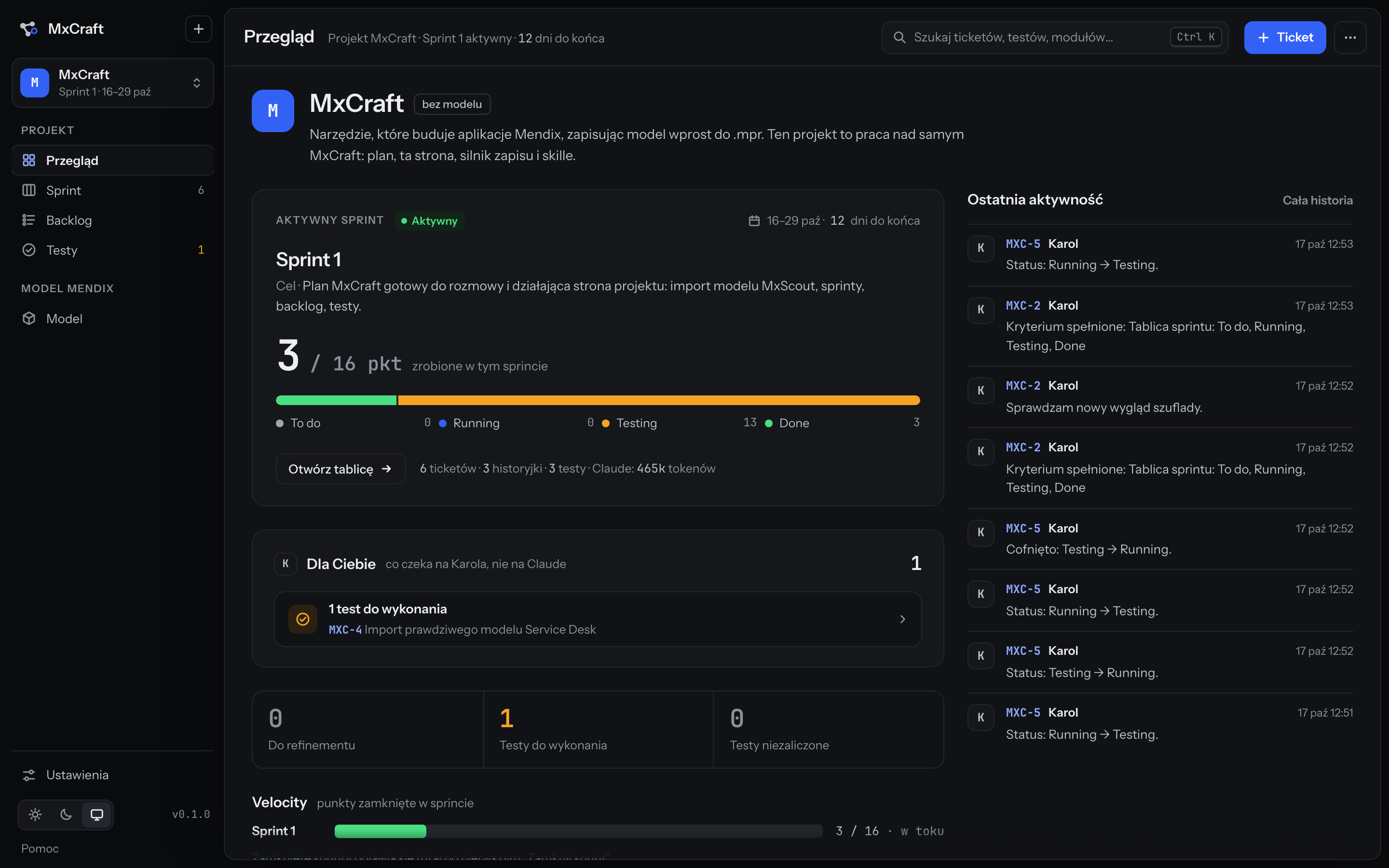Click the Sprint 1 heading

point(309,259)
